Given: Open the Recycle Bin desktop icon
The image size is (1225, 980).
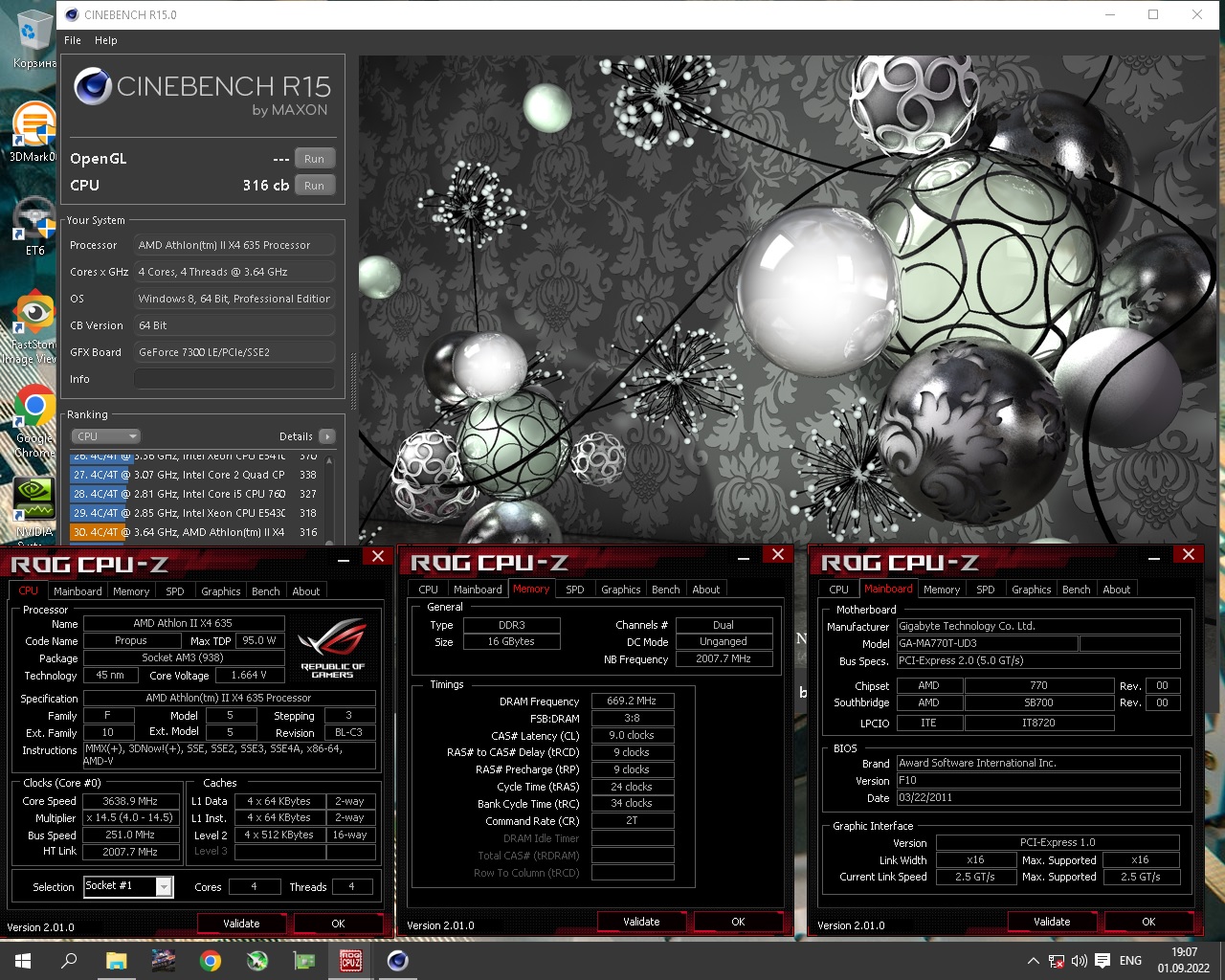Looking at the screenshot, I should pos(34,40).
